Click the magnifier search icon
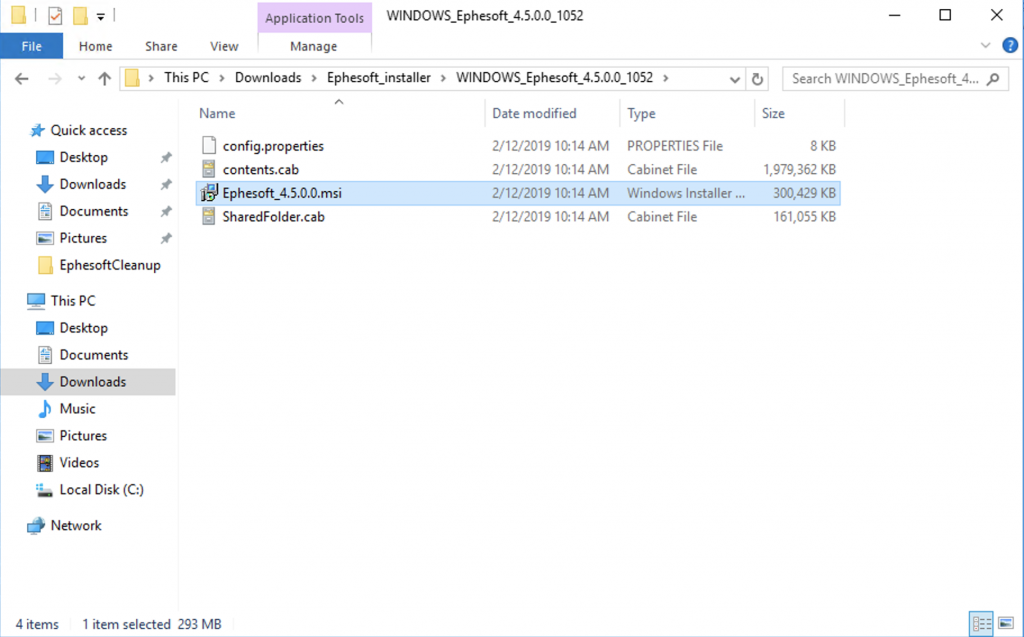 [x=993, y=79]
